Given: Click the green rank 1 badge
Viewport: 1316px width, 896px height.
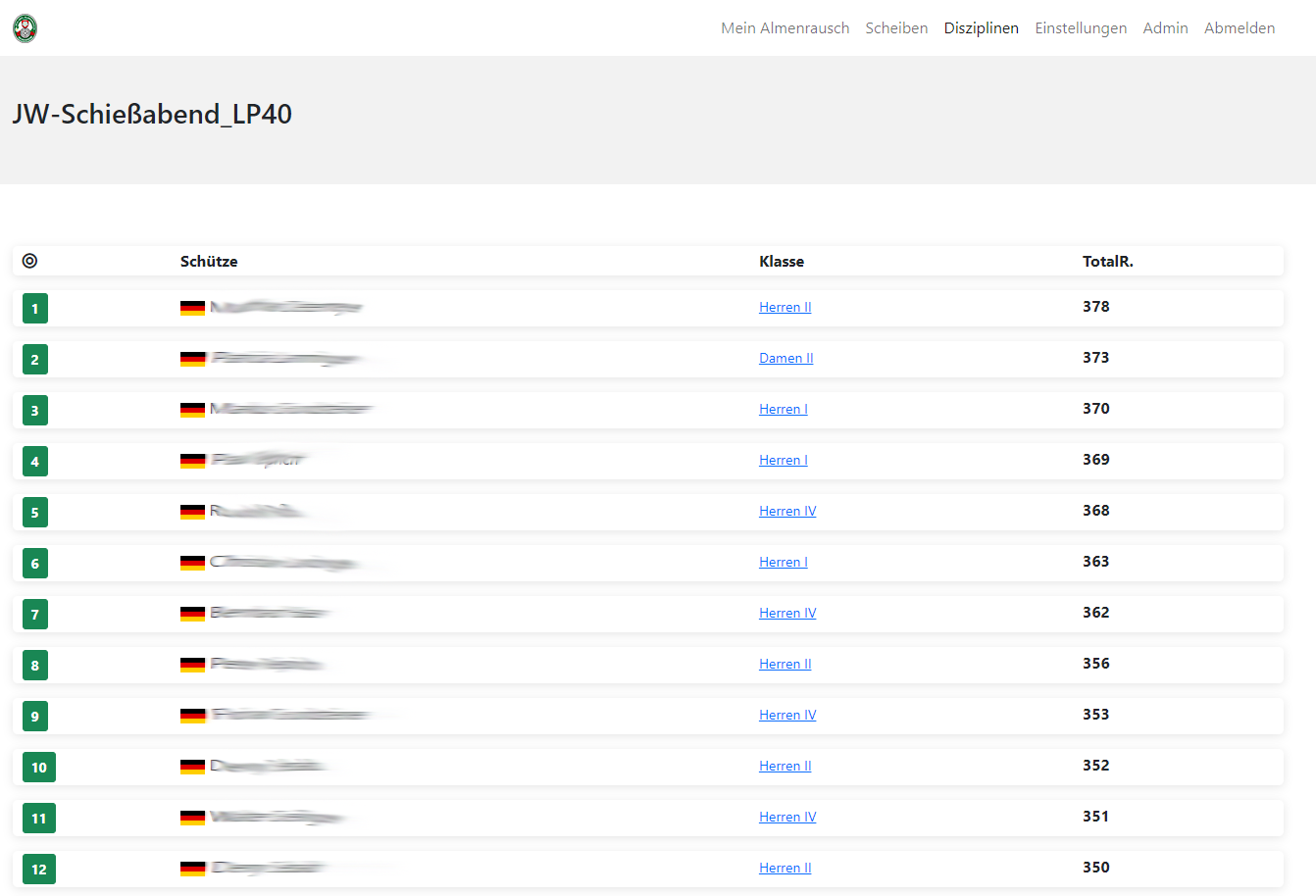Looking at the screenshot, I should click(x=35, y=309).
